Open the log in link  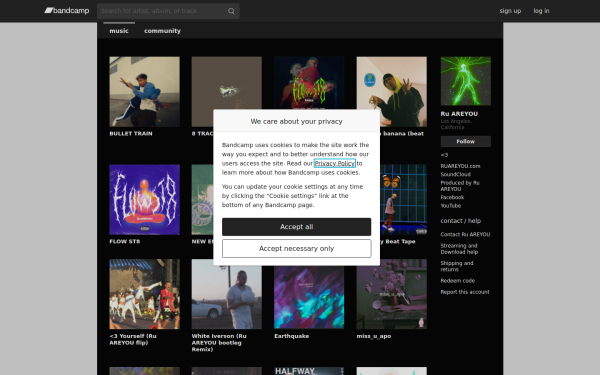pyautogui.click(x=541, y=11)
